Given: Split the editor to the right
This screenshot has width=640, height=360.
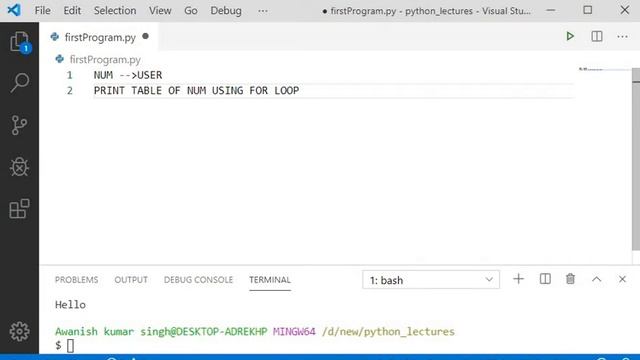Looking at the screenshot, I should (x=597, y=36).
